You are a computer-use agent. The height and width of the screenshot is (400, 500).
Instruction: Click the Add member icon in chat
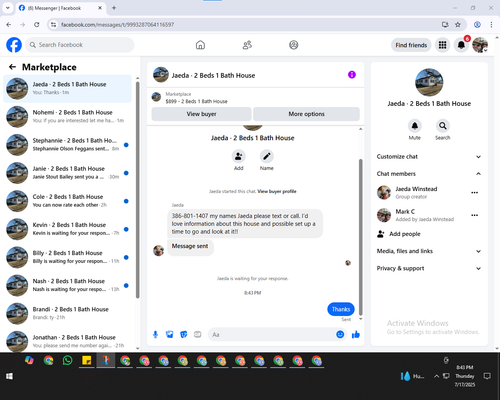point(238,156)
